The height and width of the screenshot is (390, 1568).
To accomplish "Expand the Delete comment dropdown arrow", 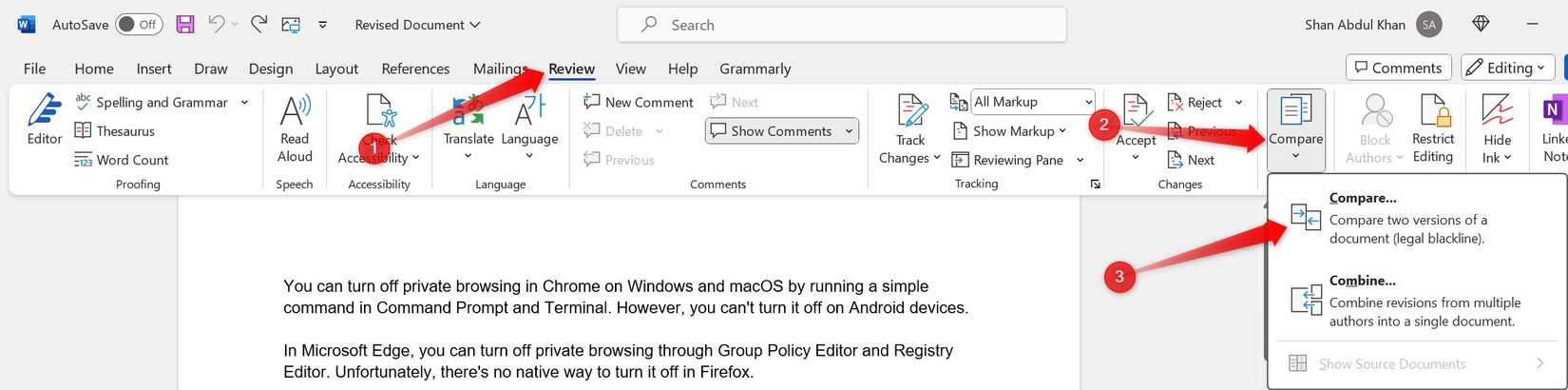I will pyautogui.click(x=660, y=131).
